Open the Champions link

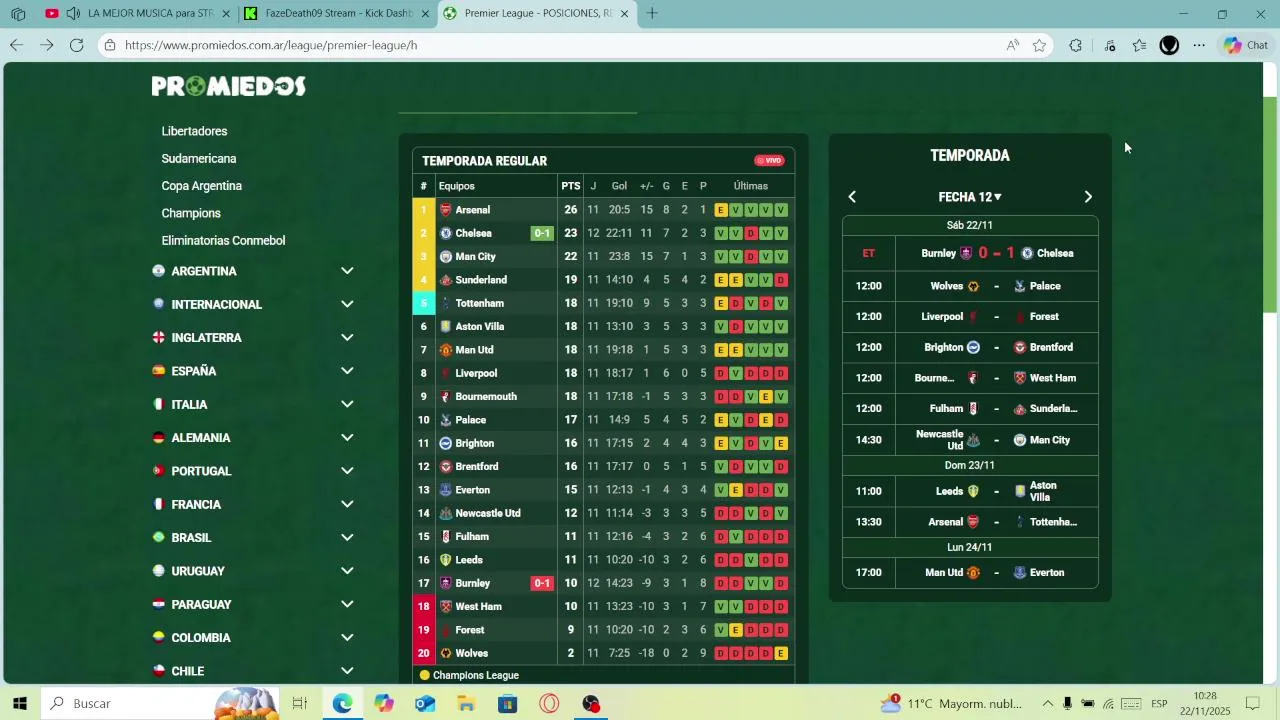point(191,213)
